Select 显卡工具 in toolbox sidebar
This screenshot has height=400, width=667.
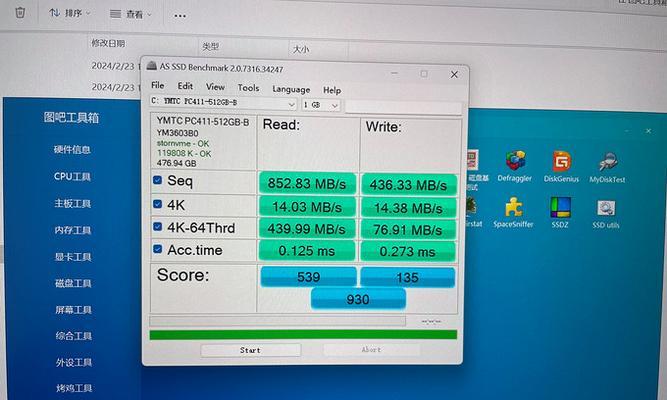(x=73, y=257)
